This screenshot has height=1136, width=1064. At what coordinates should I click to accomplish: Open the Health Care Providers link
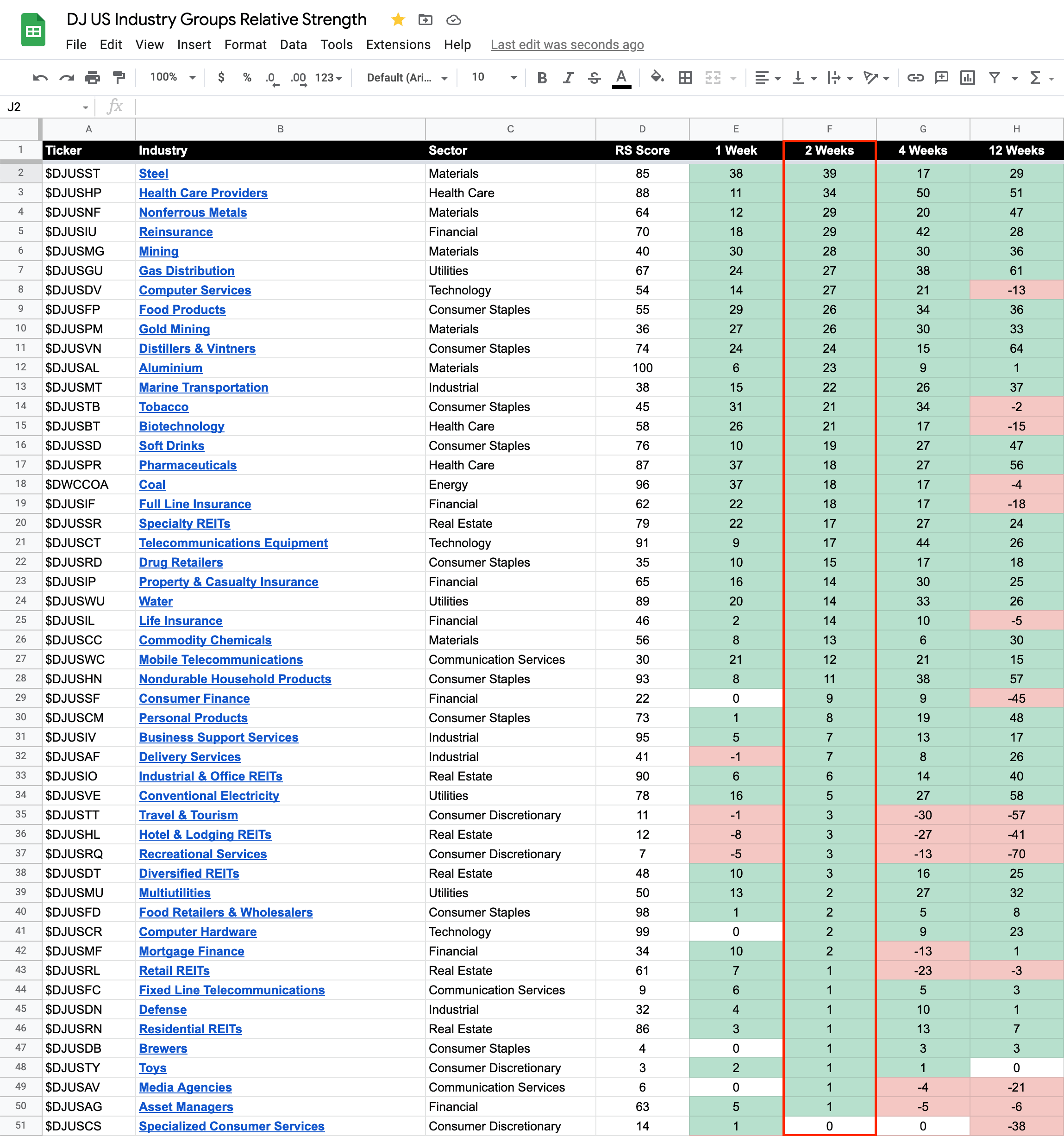(203, 193)
